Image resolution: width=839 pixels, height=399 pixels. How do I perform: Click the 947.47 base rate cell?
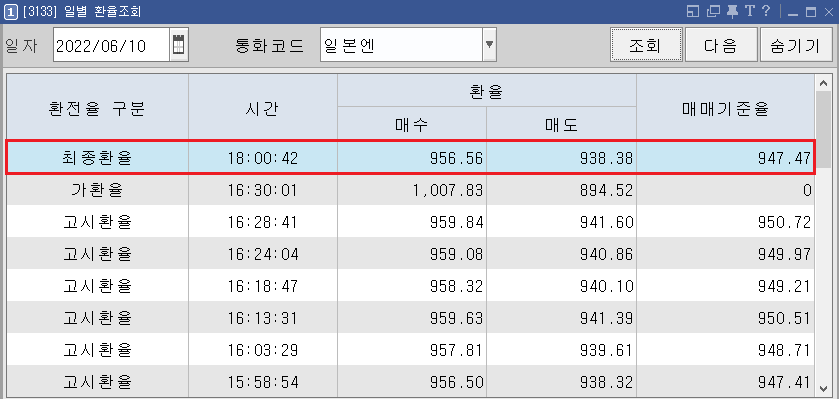tap(725, 158)
